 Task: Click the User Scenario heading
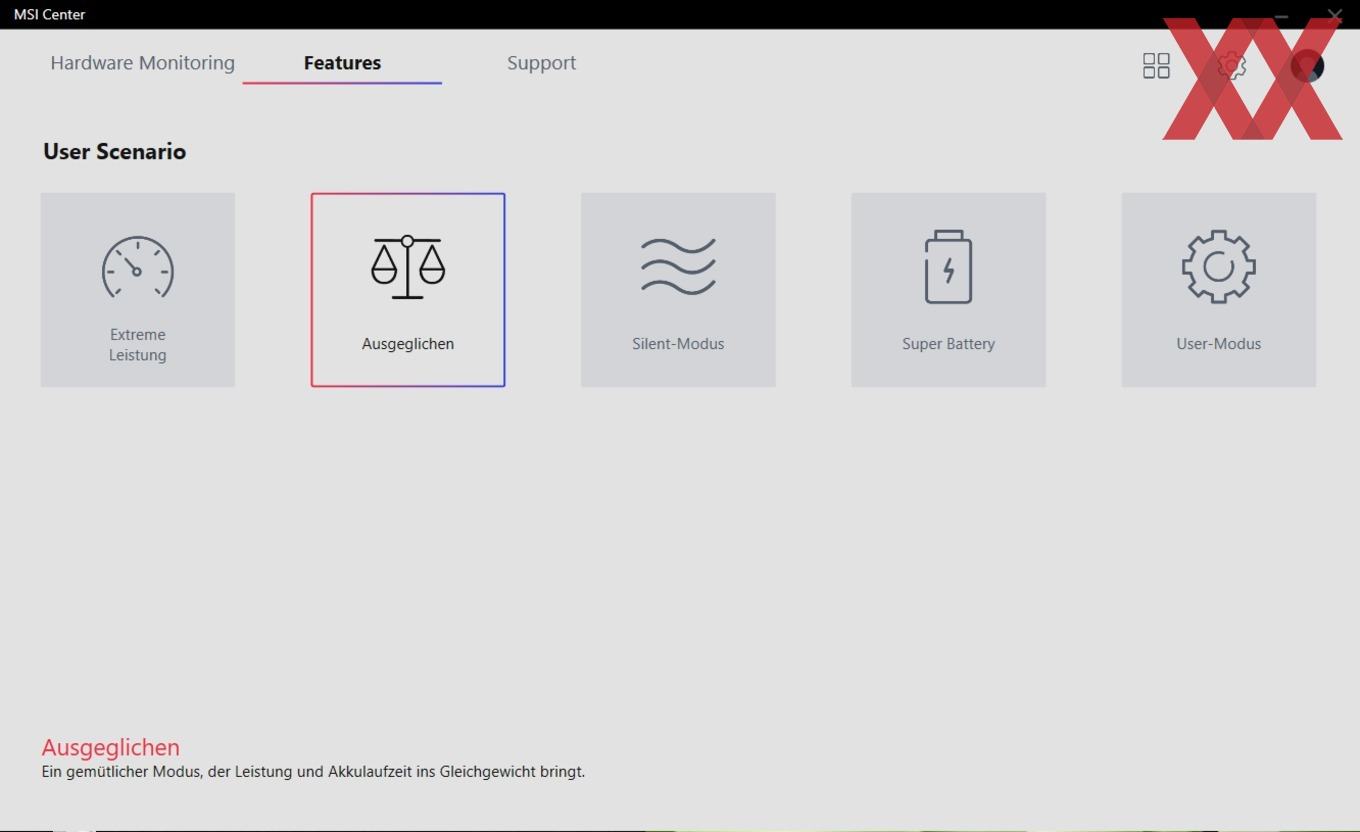pos(114,151)
